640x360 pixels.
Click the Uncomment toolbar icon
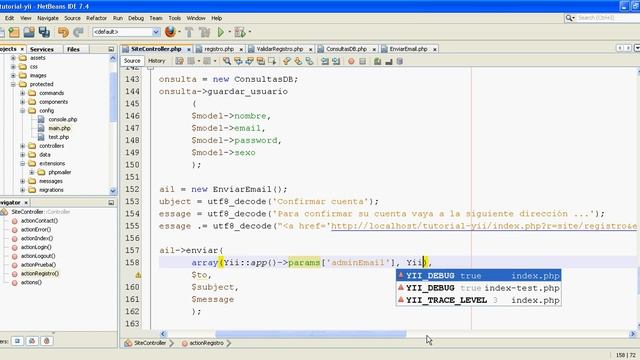coord(389,61)
